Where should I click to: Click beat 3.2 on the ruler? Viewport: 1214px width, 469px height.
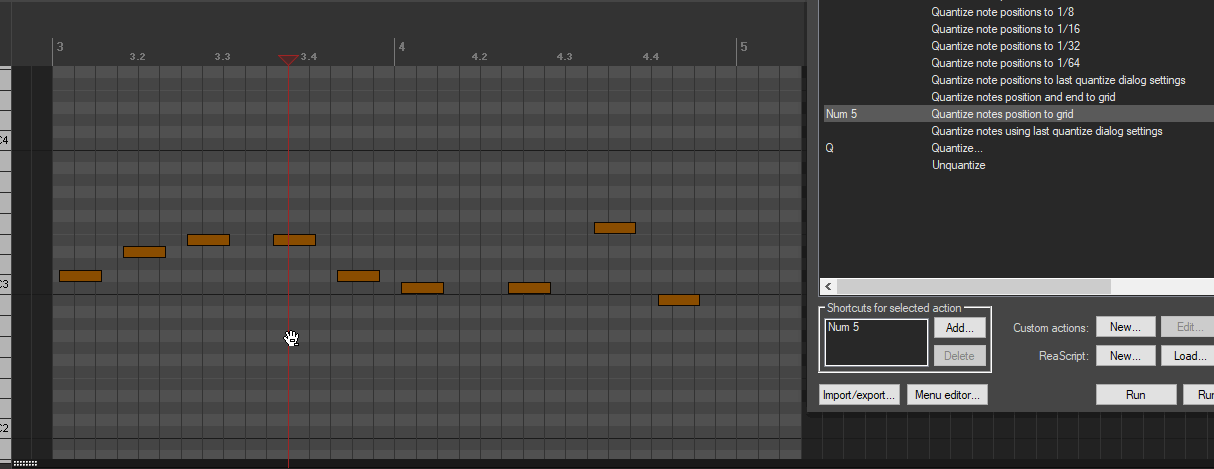(138, 57)
